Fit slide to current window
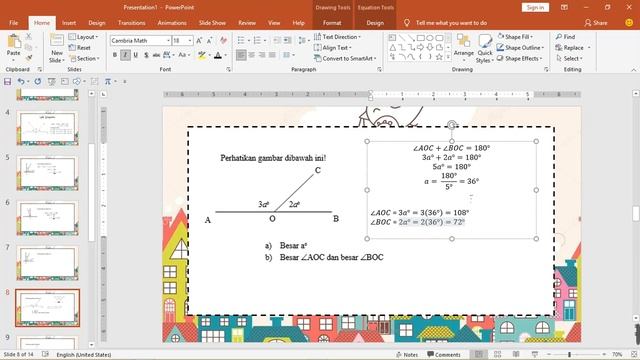This screenshot has width=640, height=360. coord(634,354)
